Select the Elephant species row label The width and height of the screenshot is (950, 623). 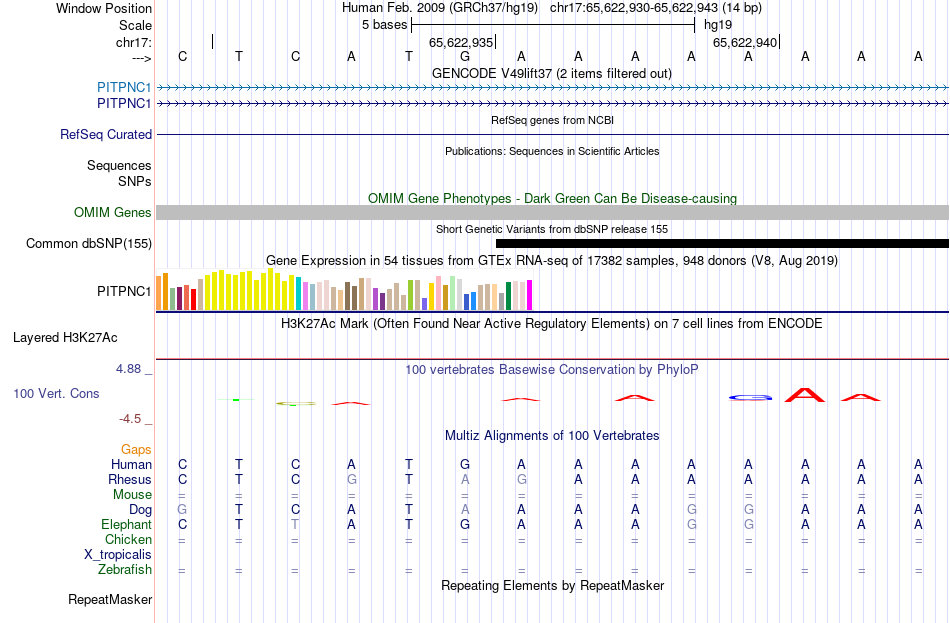pyautogui.click(x=127, y=525)
